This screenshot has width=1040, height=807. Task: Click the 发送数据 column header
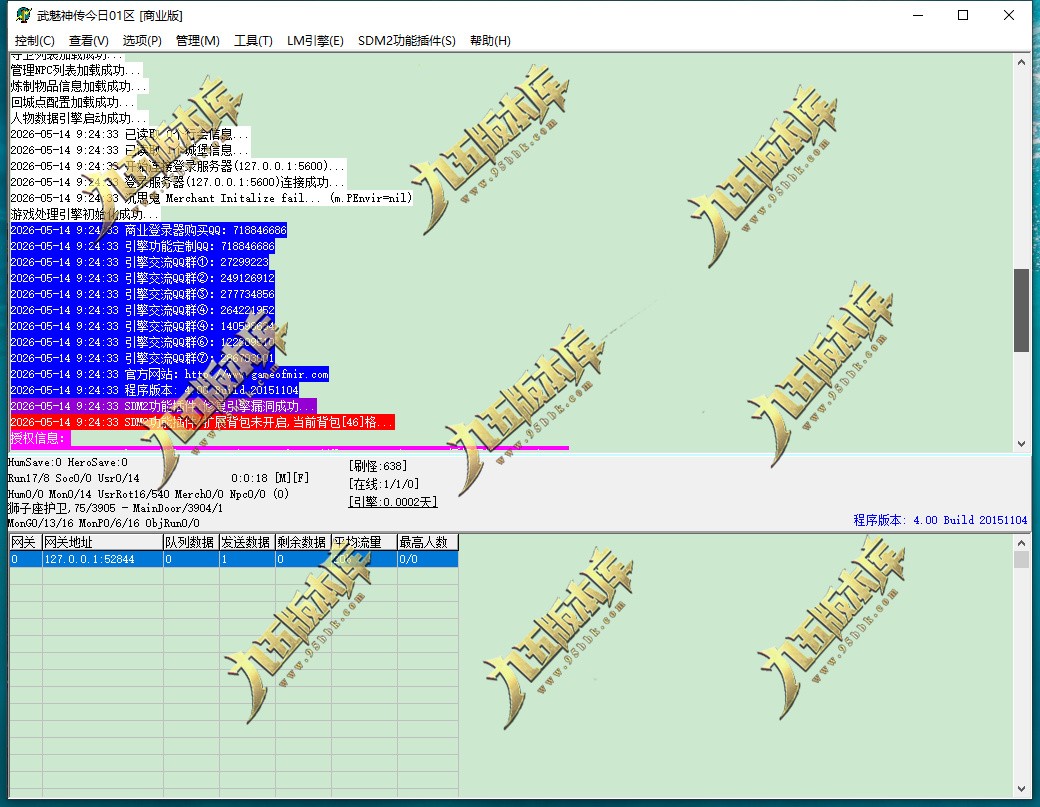click(247, 542)
